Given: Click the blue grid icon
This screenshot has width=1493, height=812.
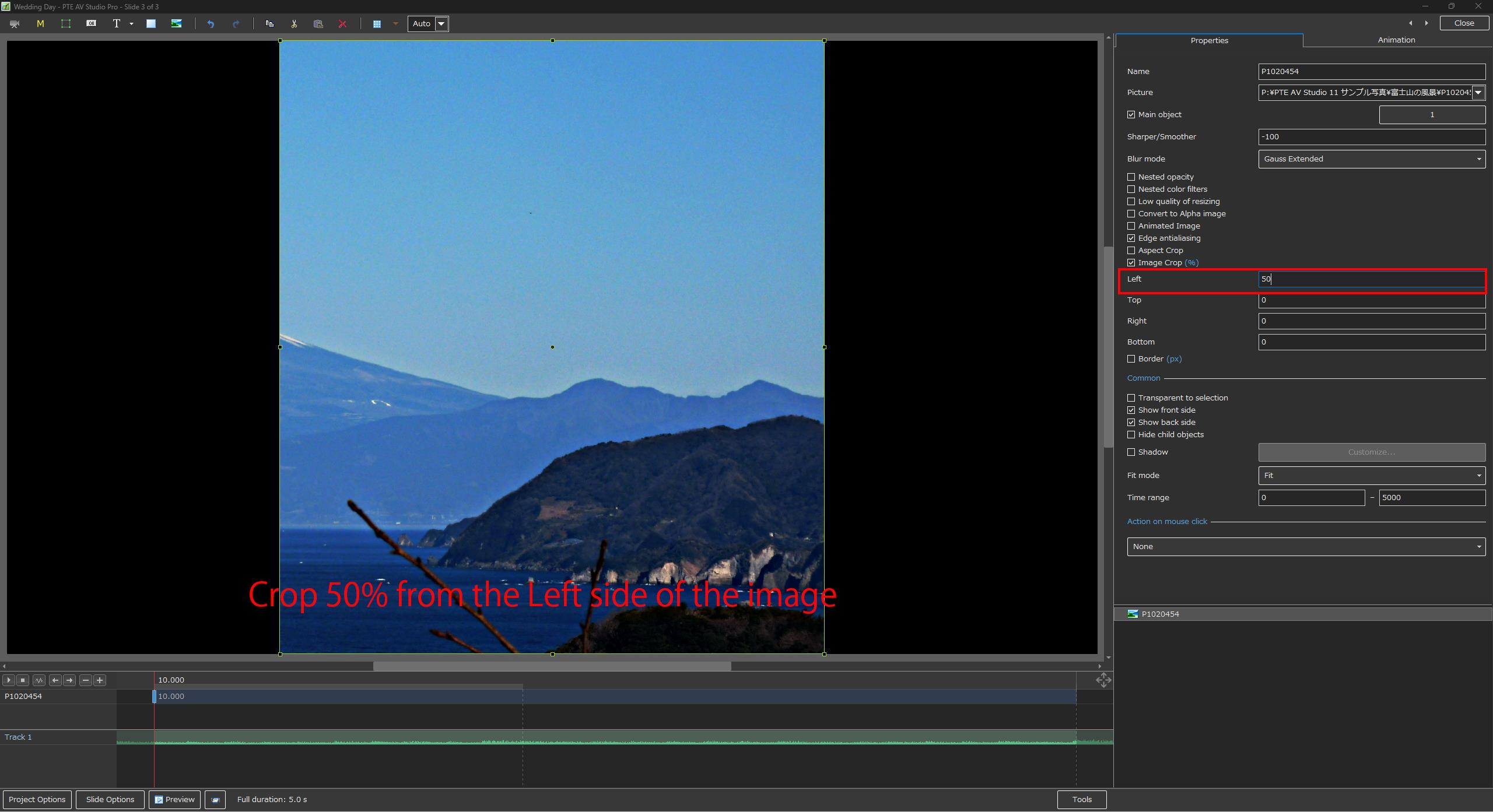Looking at the screenshot, I should 377,24.
